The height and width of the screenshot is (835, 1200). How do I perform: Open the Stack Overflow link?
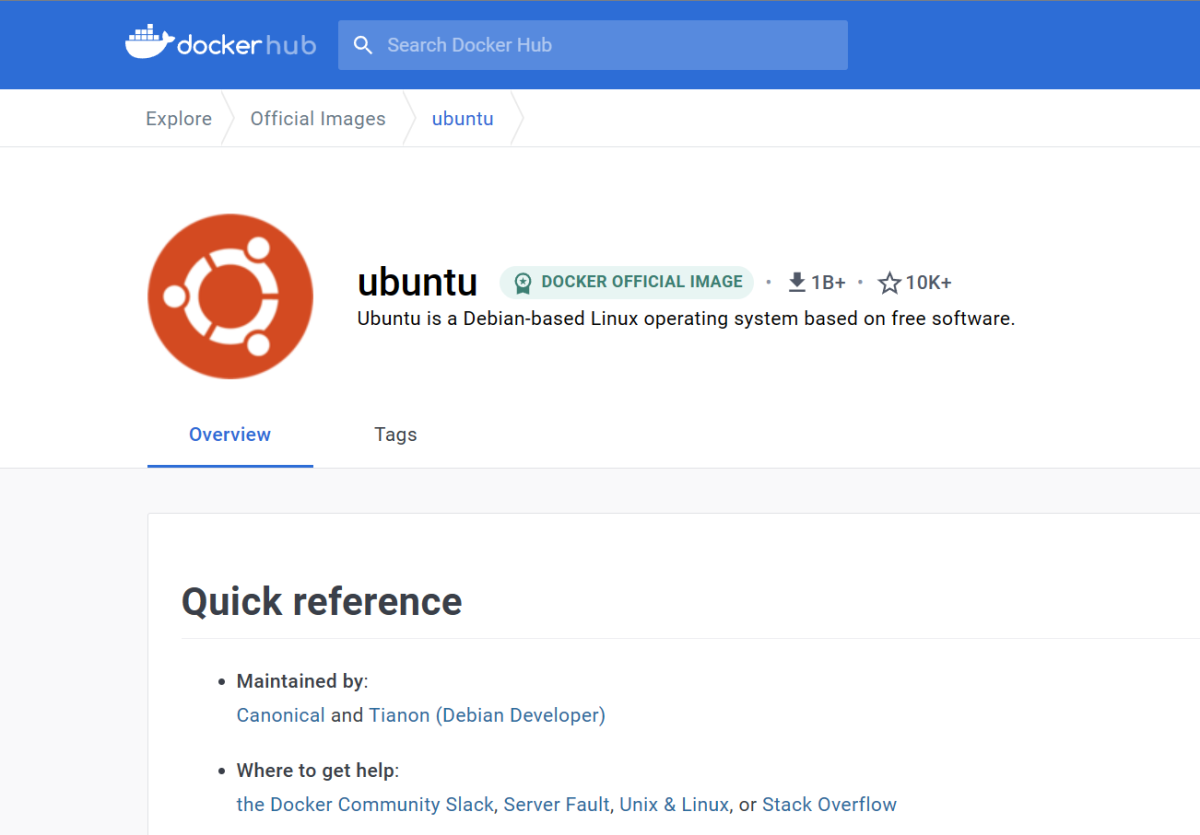tap(830, 804)
